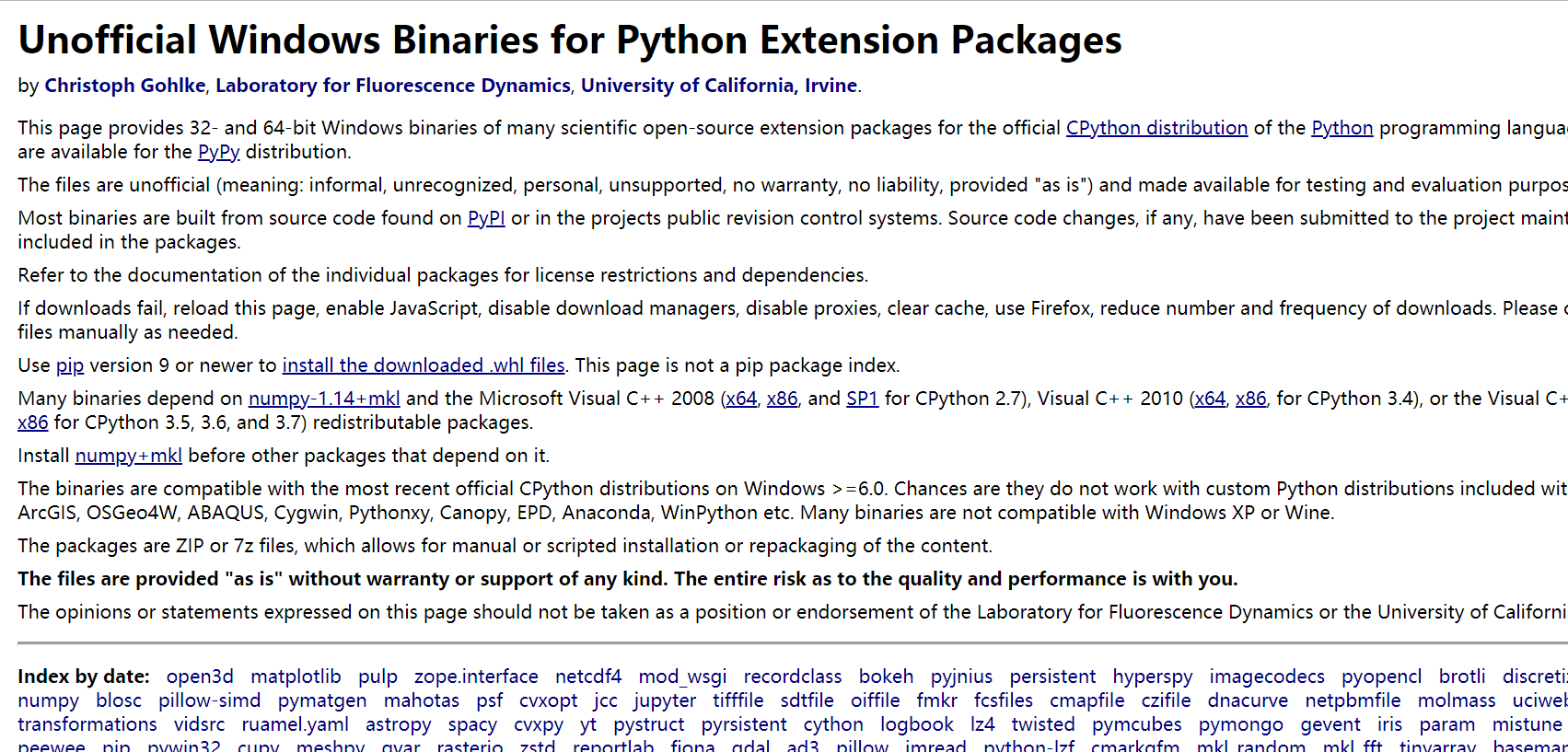This screenshot has height=752, width=1568.
Task: Open the mistune index link
Action: [1527, 724]
